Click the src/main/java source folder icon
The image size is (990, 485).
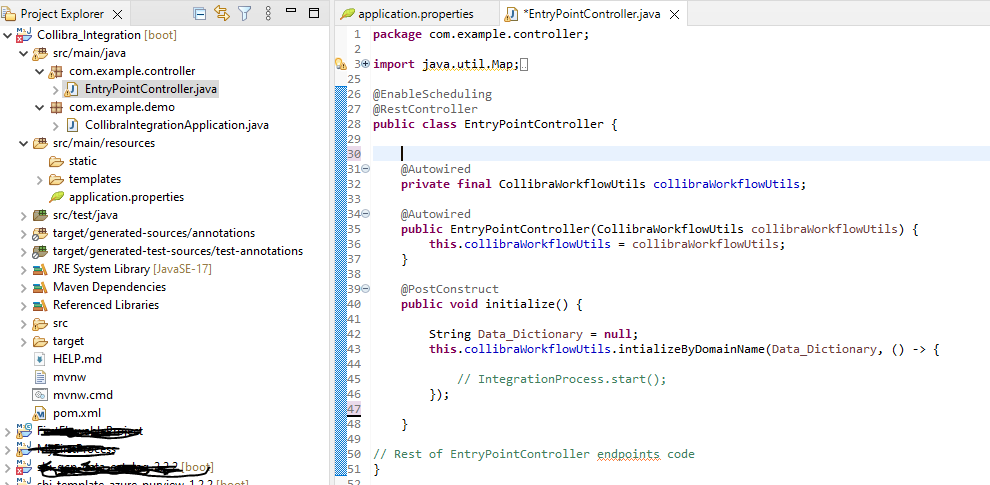coord(40,53)
